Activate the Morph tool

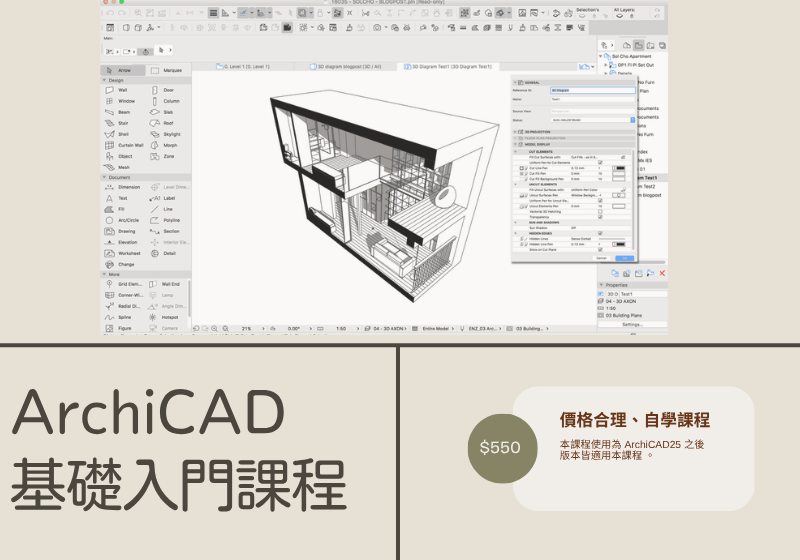coord(164,145)
